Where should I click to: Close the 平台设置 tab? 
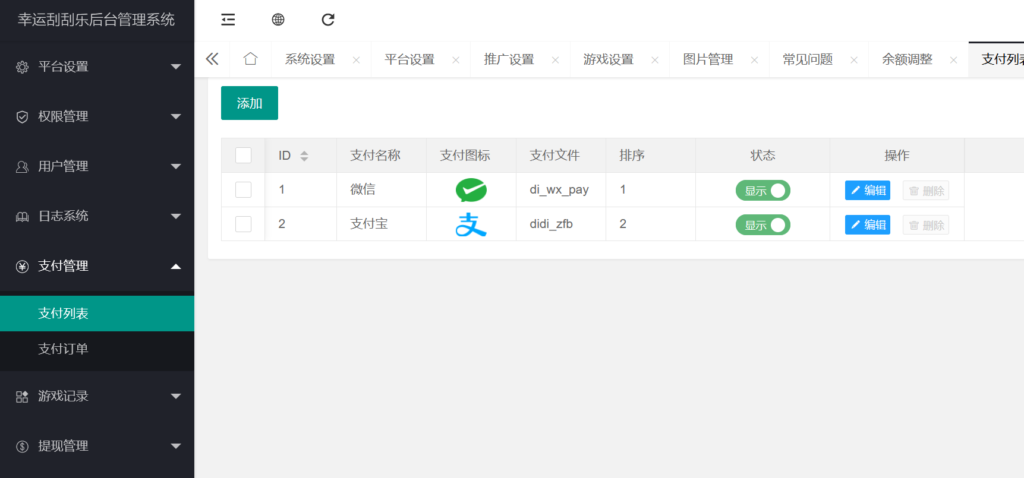[456, 60]
